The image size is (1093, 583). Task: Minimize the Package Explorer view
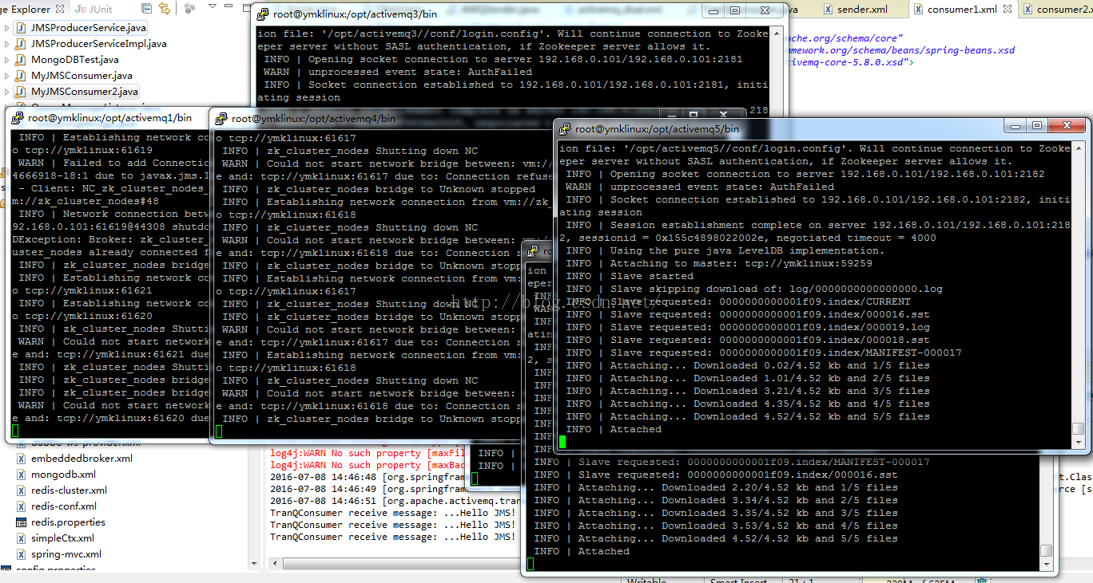coord(230,7)
